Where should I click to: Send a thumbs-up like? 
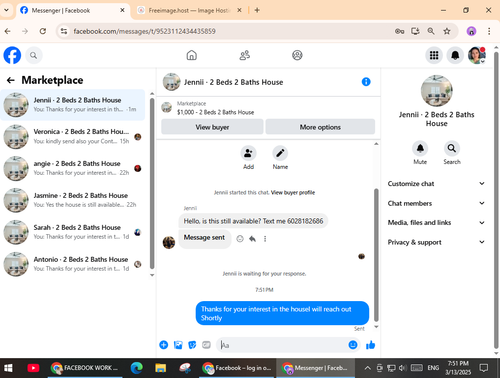tap(370, 345)
